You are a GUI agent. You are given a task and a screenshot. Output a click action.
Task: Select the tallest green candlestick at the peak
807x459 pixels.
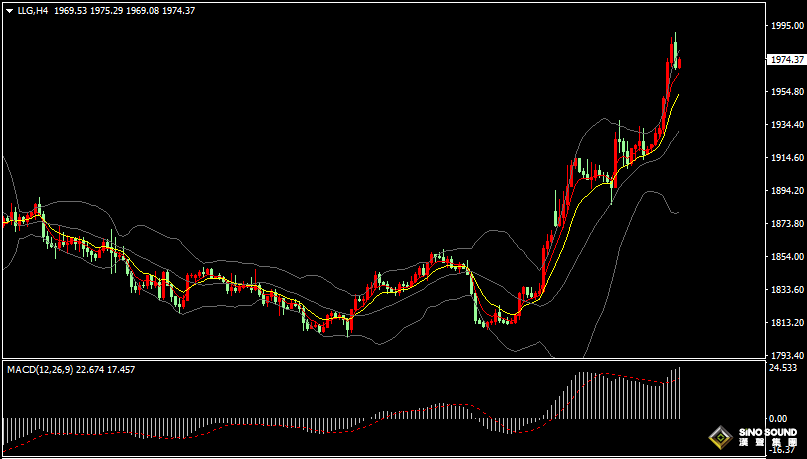[x=675, y=45]
